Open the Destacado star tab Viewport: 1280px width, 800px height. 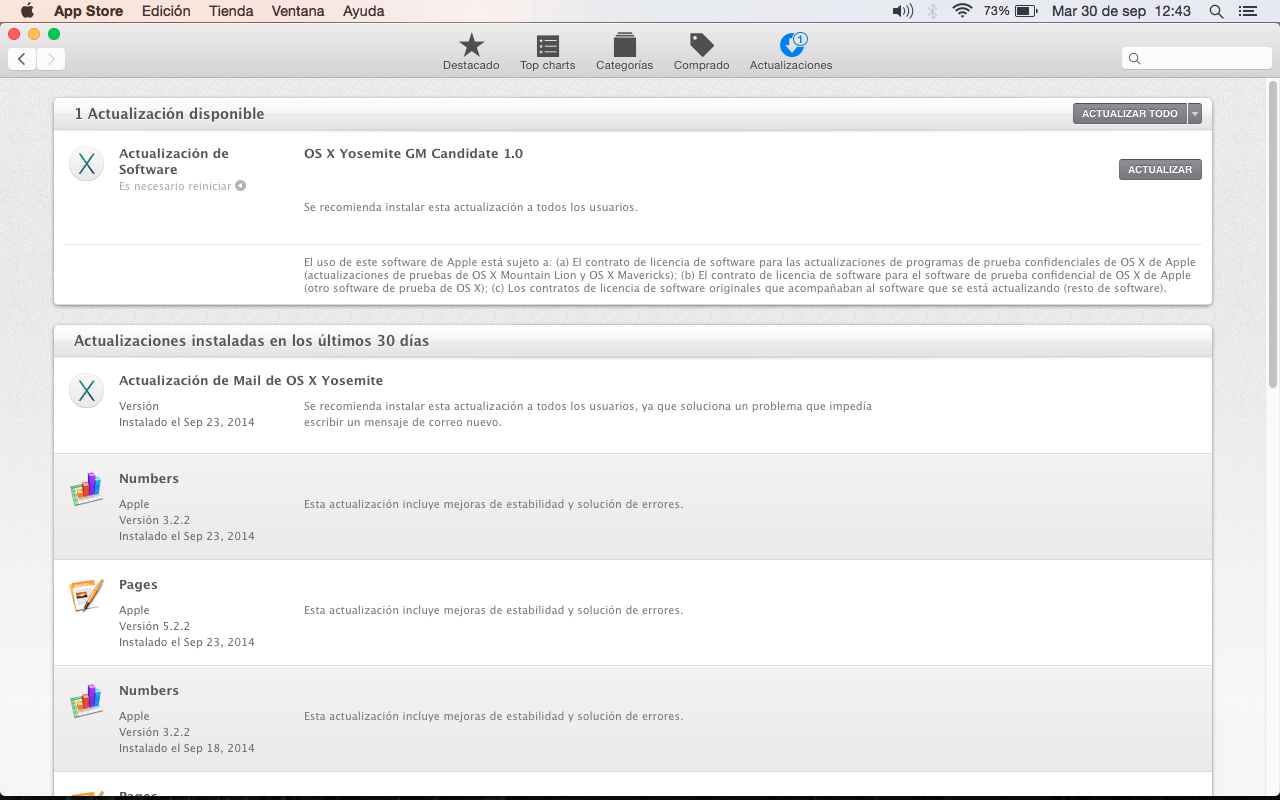coord(471,46)
